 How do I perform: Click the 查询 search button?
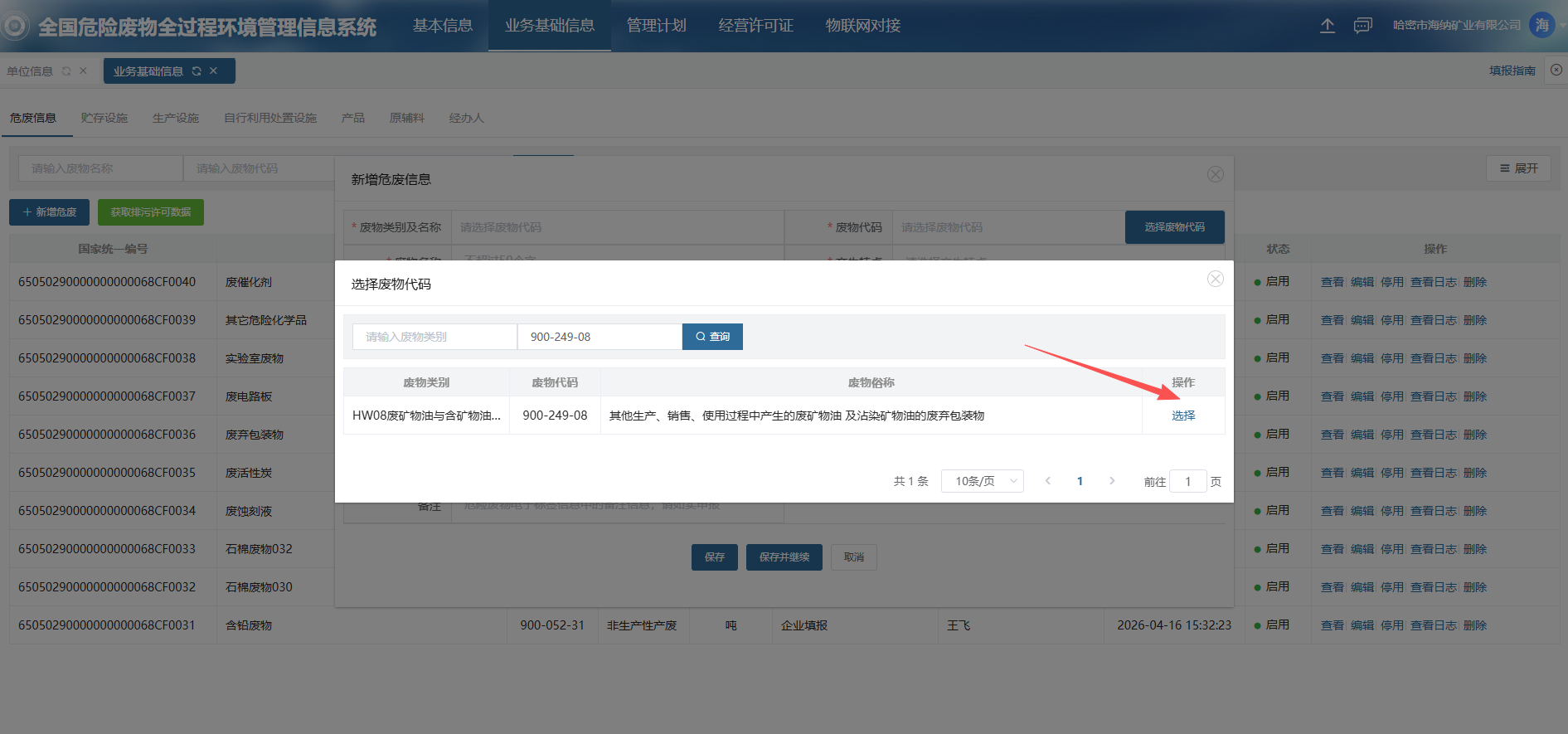(712, 337)
